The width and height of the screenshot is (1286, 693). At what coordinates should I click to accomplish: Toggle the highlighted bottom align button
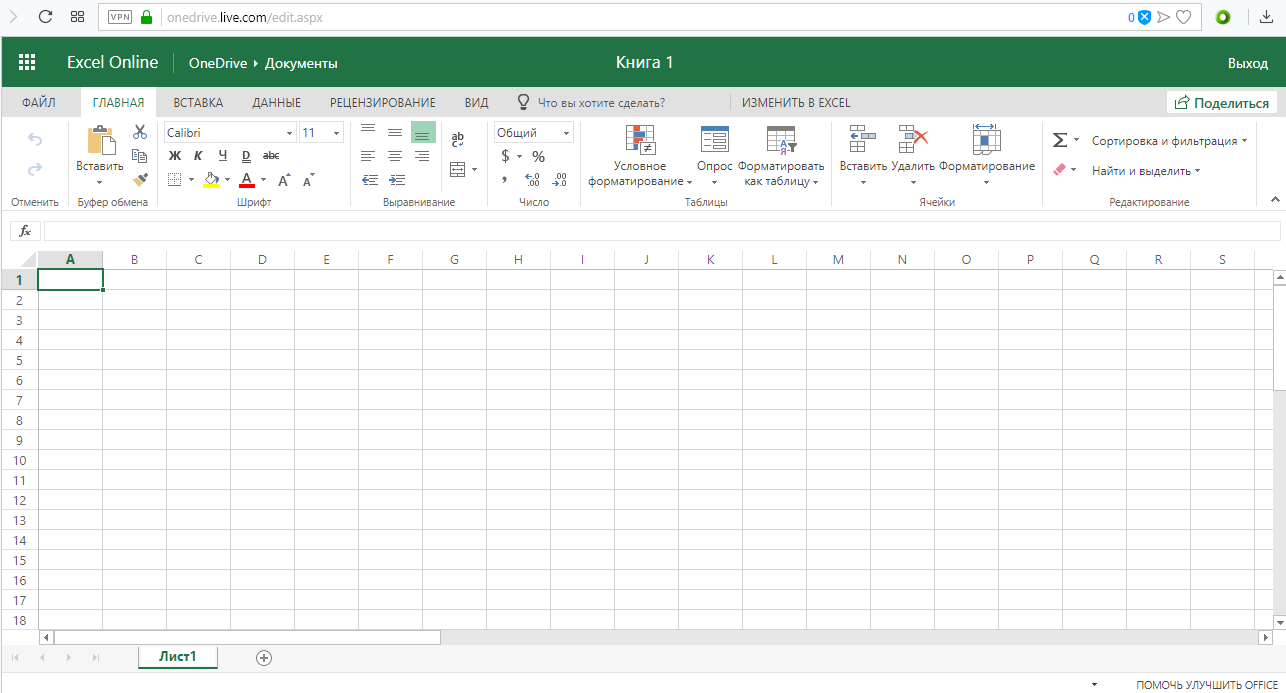pyautogui.click(x=423, y=132)
